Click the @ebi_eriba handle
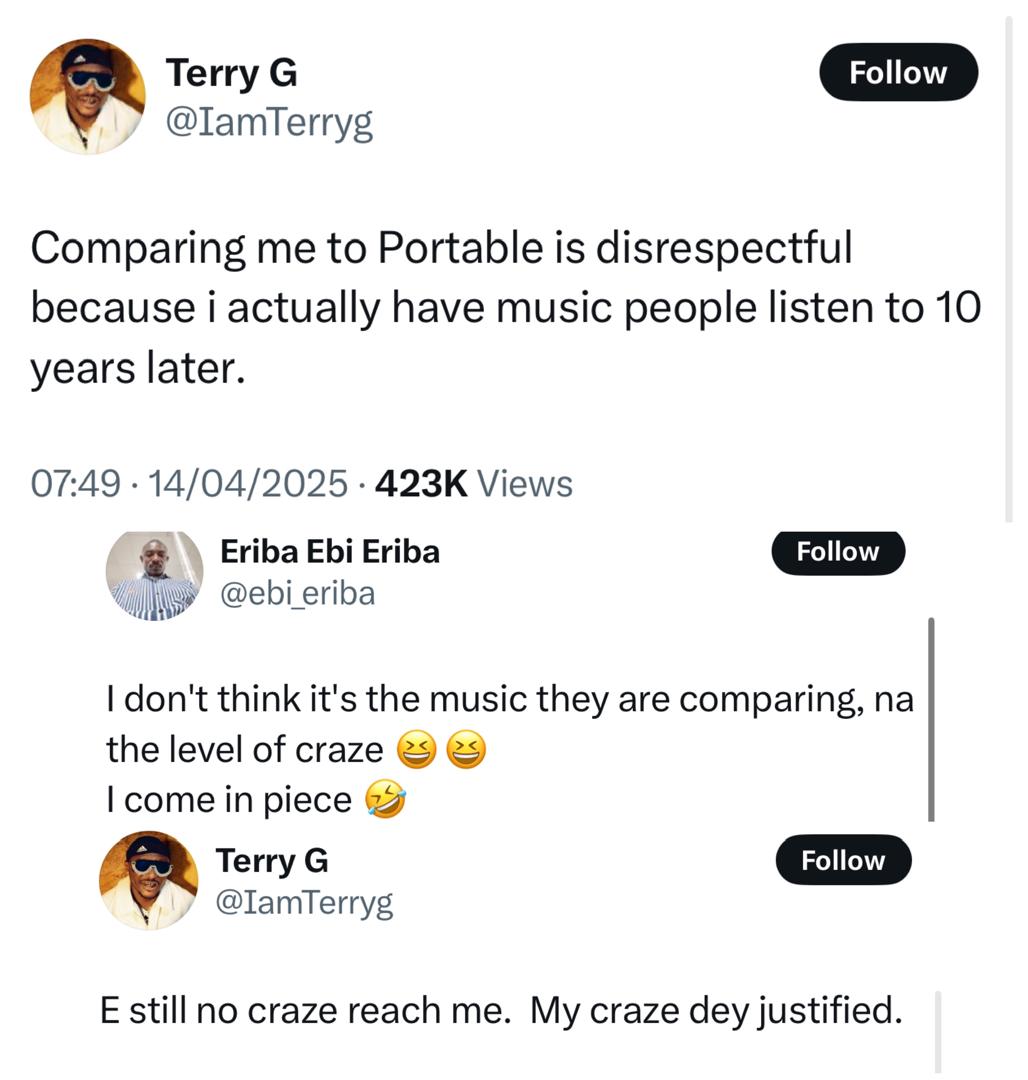The width and height of the screenshot is (1028, 1080). tap(296, 594)
